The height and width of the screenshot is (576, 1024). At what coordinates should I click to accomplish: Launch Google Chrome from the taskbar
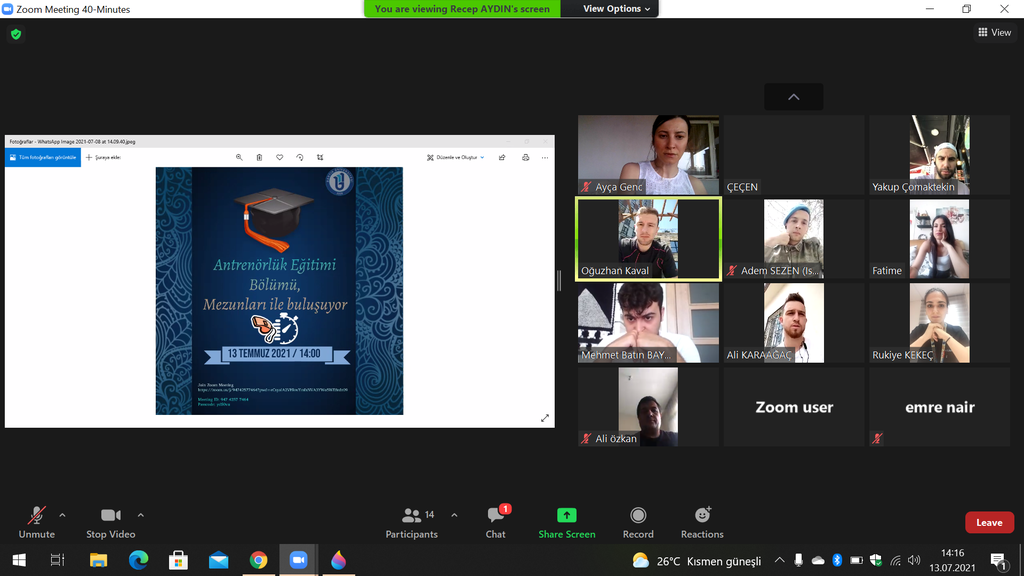coord(258,560)
